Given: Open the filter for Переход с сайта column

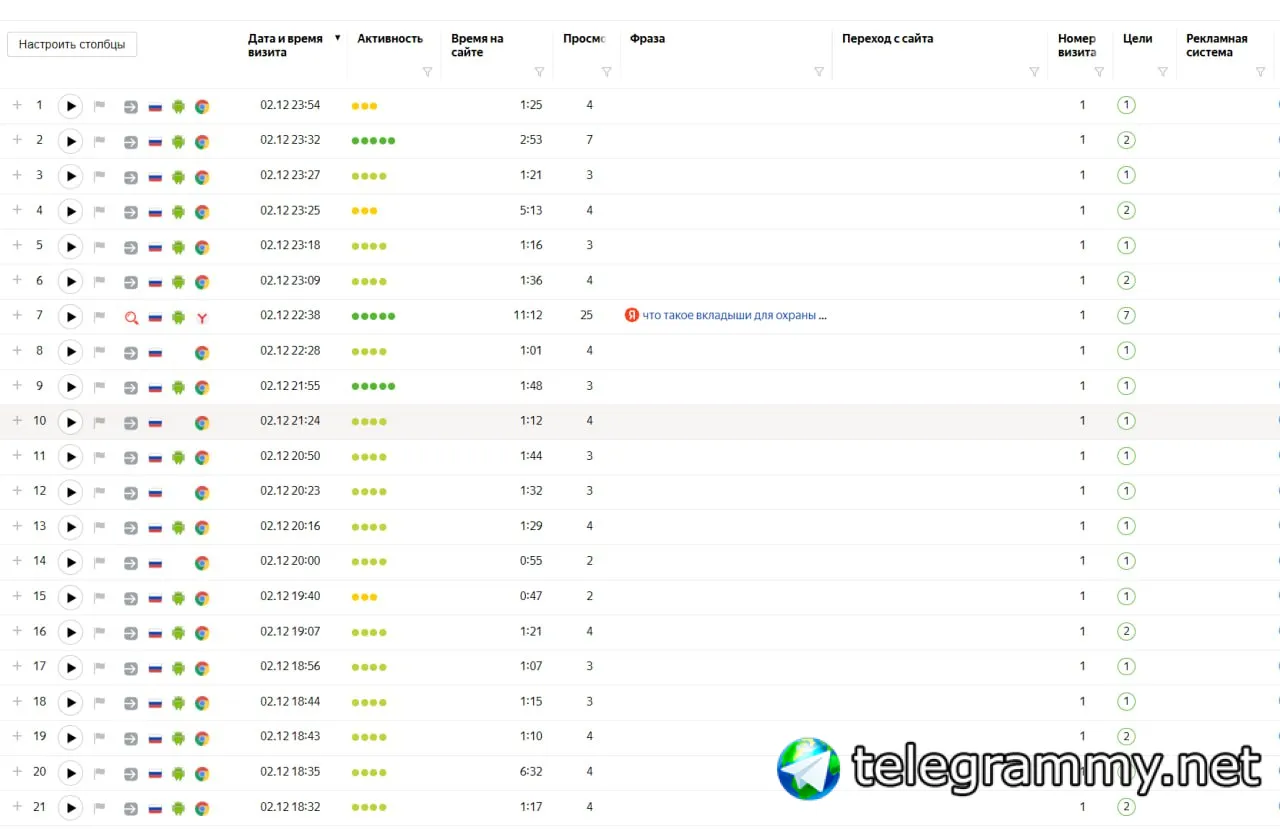Looking at the screenshot, I should pyautogui.click(x=1035, y=72).
